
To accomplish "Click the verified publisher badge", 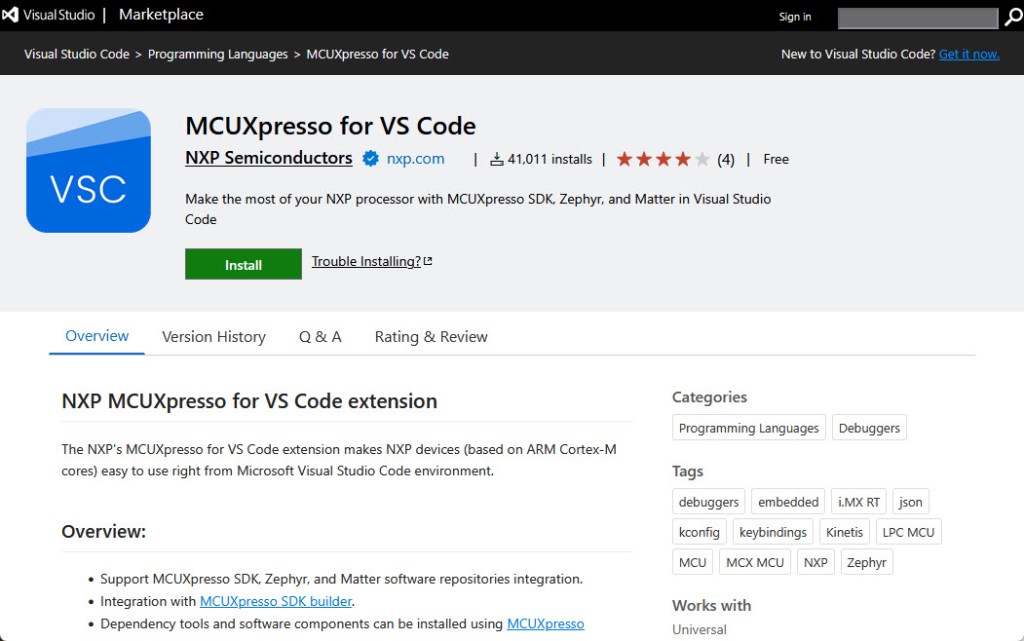I will (x=370, y=158).
